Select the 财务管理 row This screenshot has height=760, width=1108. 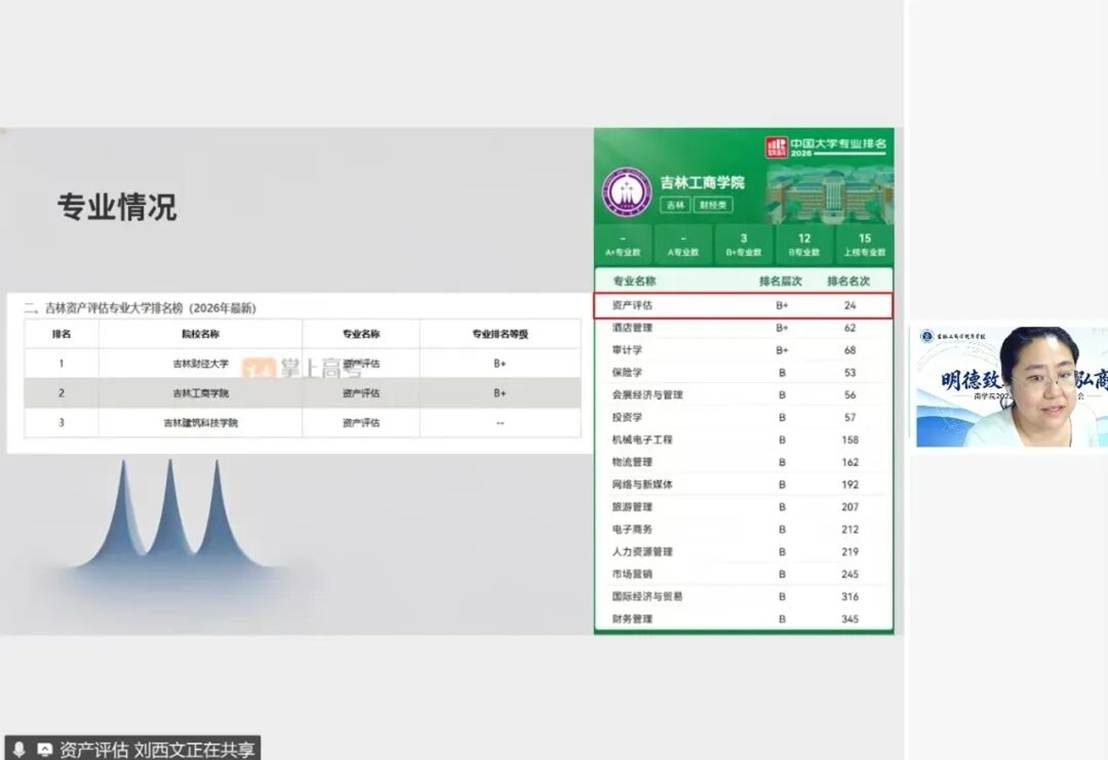coord(743,619)
